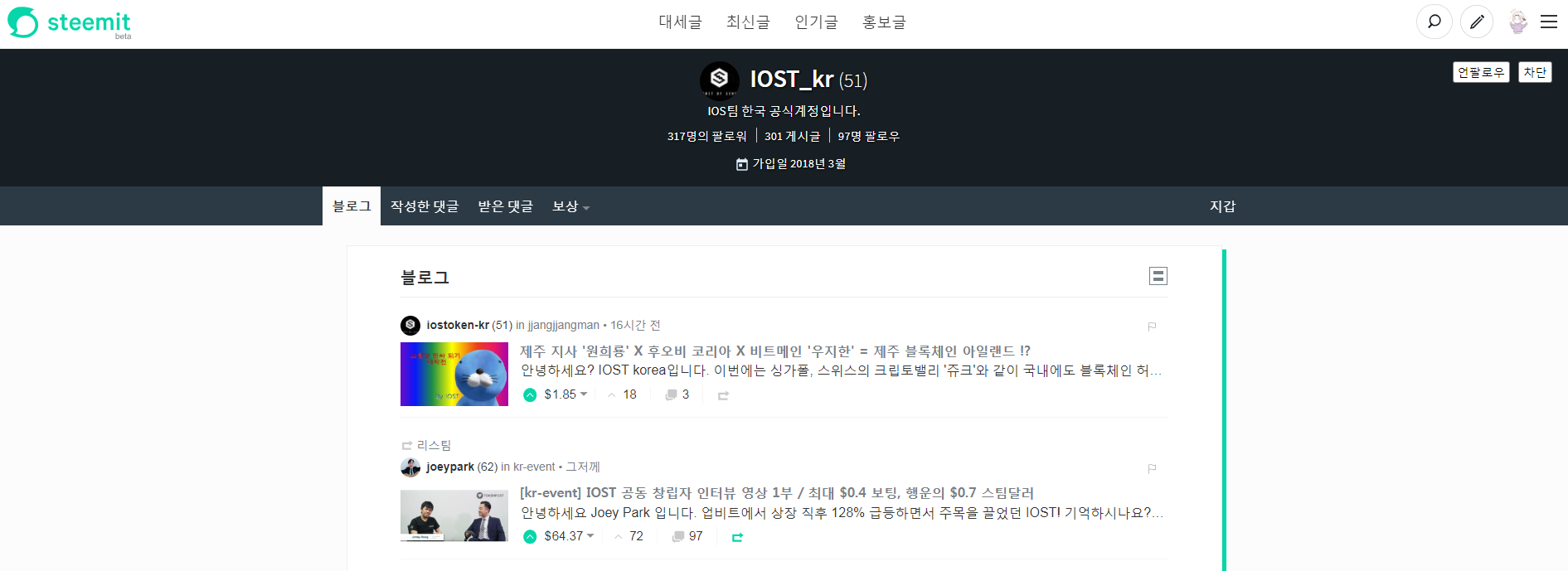The width and height of the screenshot is (1568, 571).
Task: Open the 최신글 navigation link
Action: [x=748, y=22]
